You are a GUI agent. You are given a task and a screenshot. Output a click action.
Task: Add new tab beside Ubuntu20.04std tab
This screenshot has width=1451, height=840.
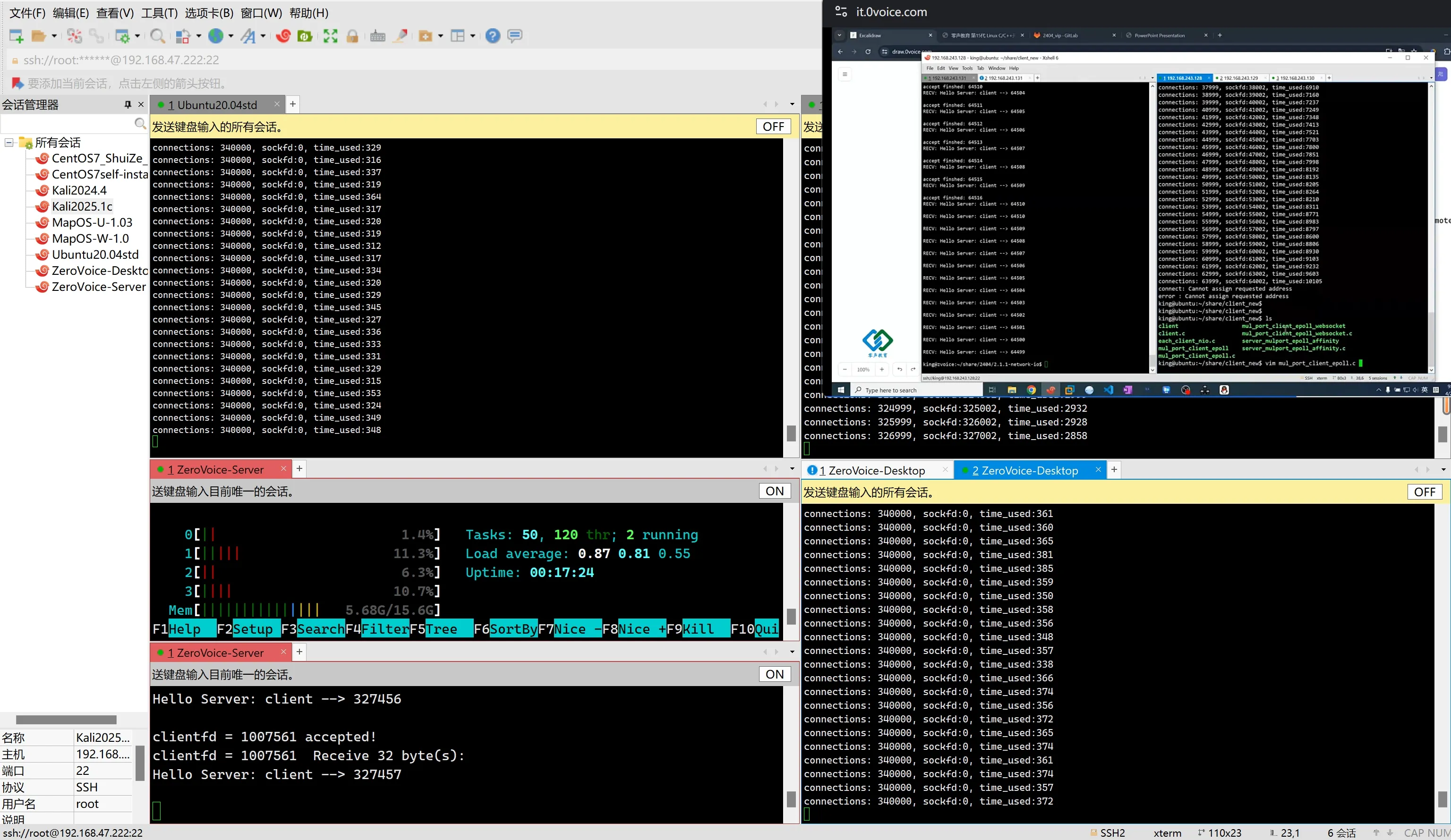[x=292, y=104]
